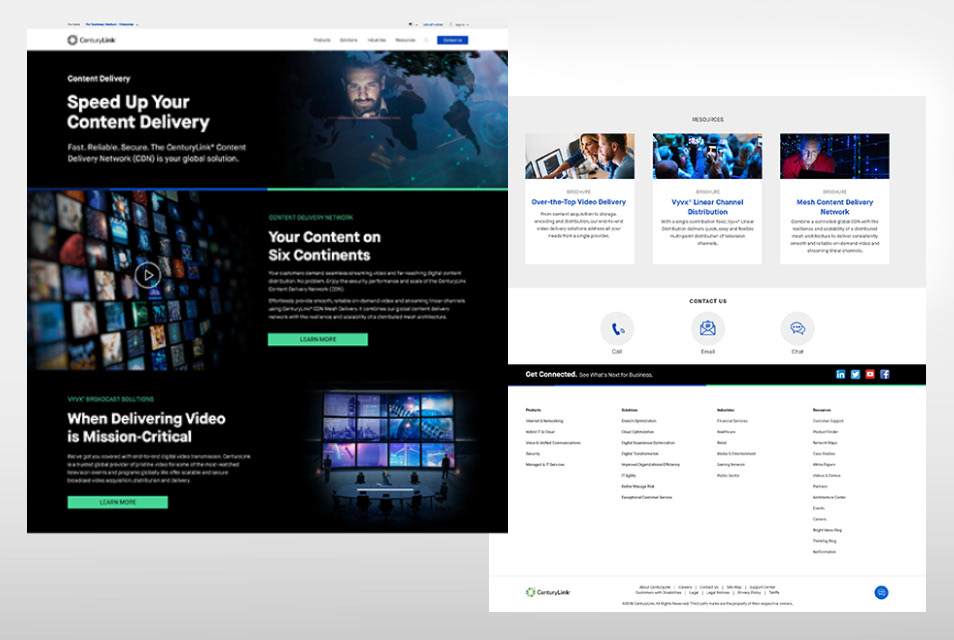This screenshot has width=954, height=640.
Task: Open the Products menu in the header
Action: click(322, 40)
